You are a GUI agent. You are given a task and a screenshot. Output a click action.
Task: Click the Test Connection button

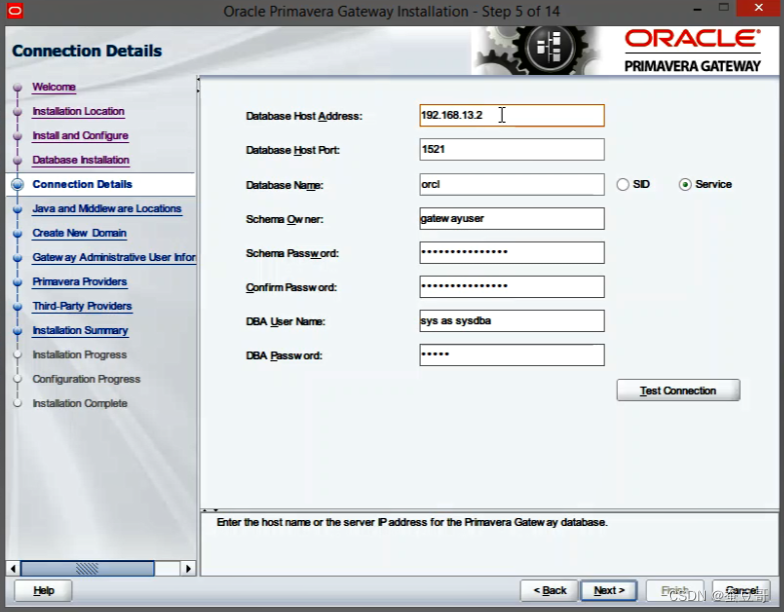click(678, 390)
